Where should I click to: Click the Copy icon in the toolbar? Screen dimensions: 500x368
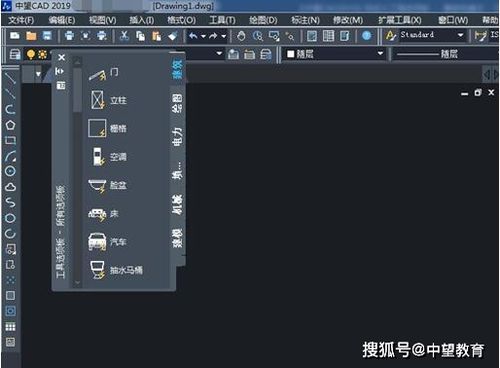coord(140,36)
